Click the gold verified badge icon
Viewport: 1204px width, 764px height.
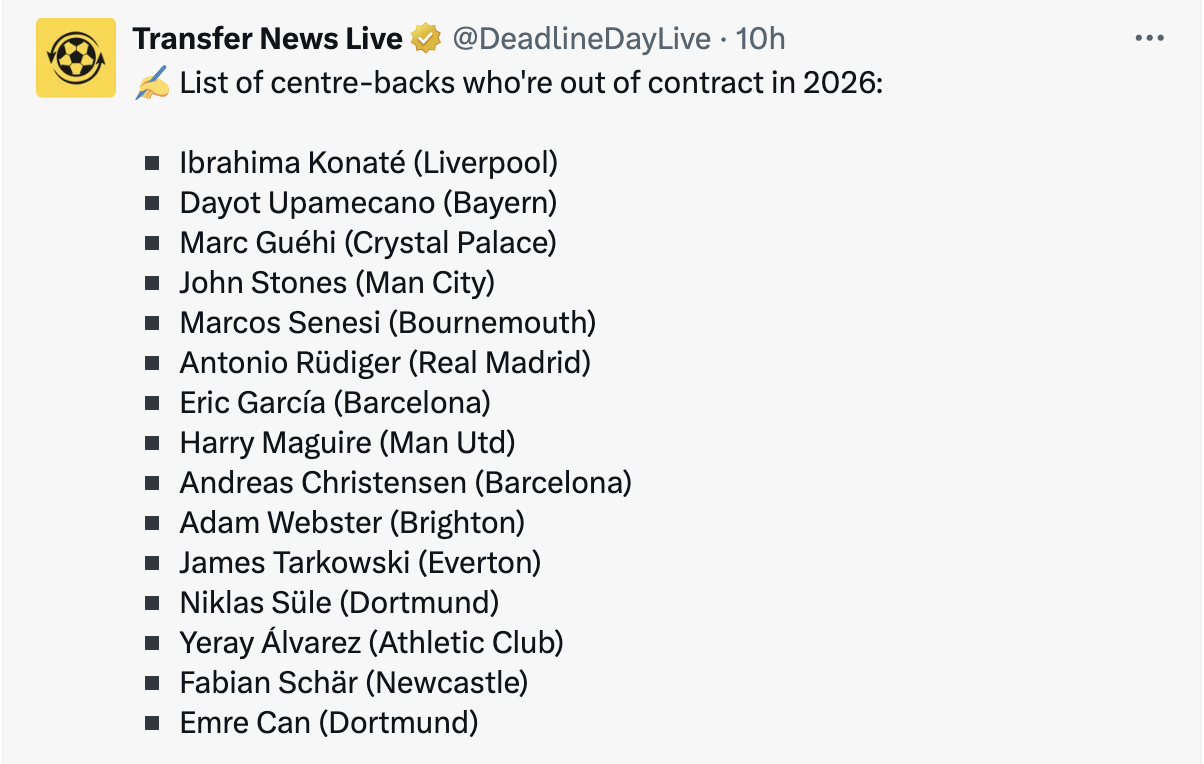[x=426, y=39]
